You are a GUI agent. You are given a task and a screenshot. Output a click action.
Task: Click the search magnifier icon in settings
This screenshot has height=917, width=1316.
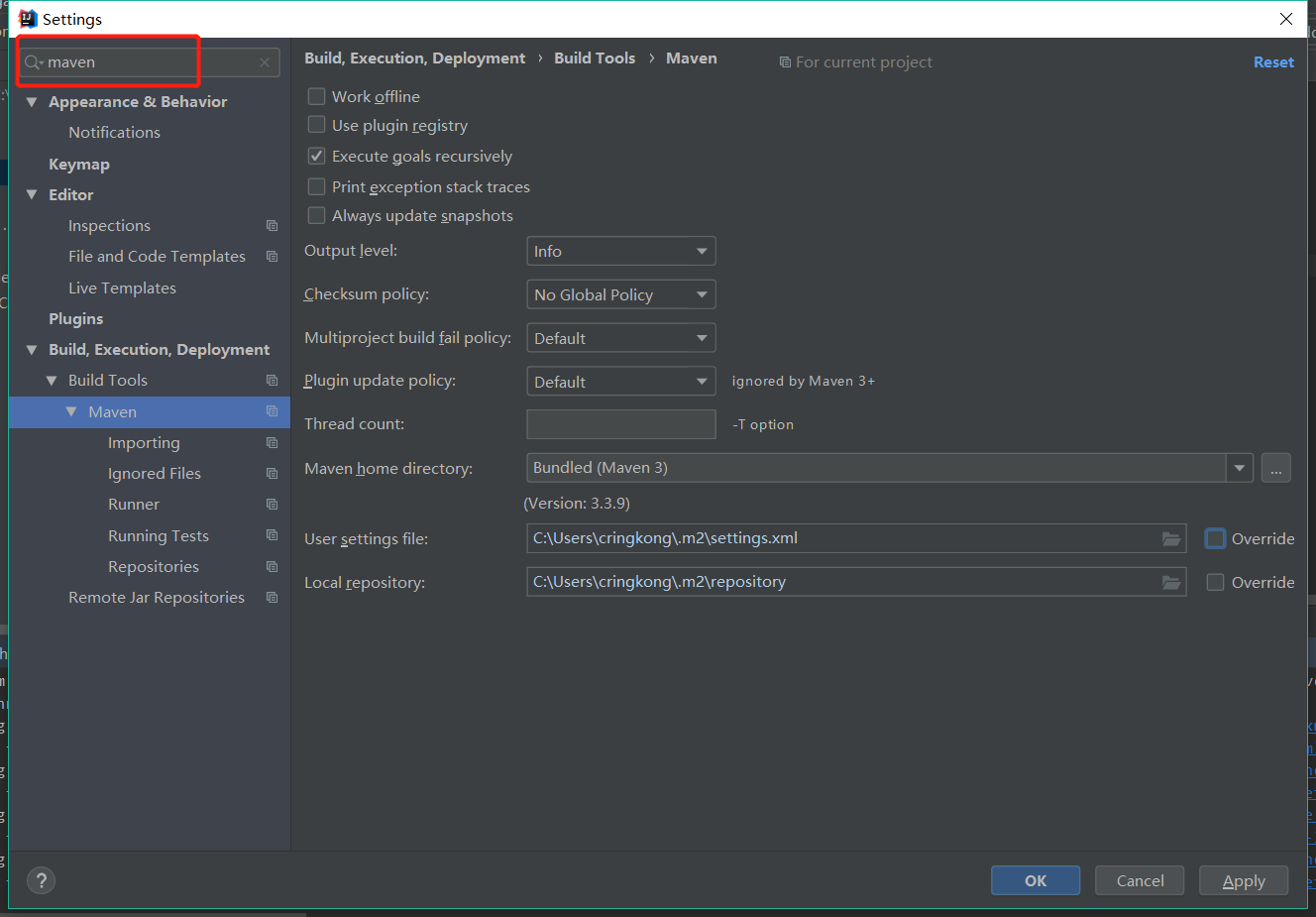[x=34, y=62]
